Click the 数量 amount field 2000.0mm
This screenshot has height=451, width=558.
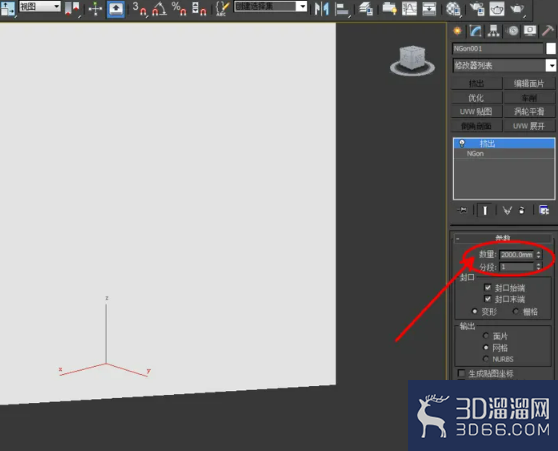(x=517, y=255)
